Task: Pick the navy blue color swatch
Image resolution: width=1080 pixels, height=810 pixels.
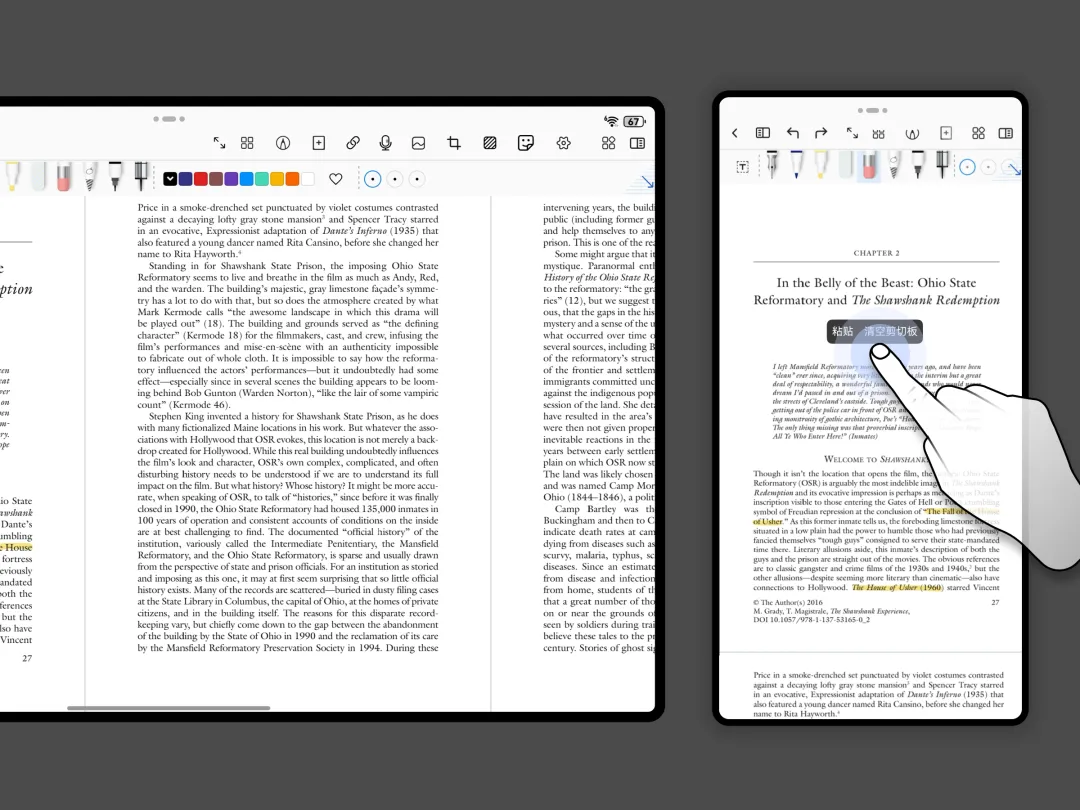Action: [x=185, y=179]
